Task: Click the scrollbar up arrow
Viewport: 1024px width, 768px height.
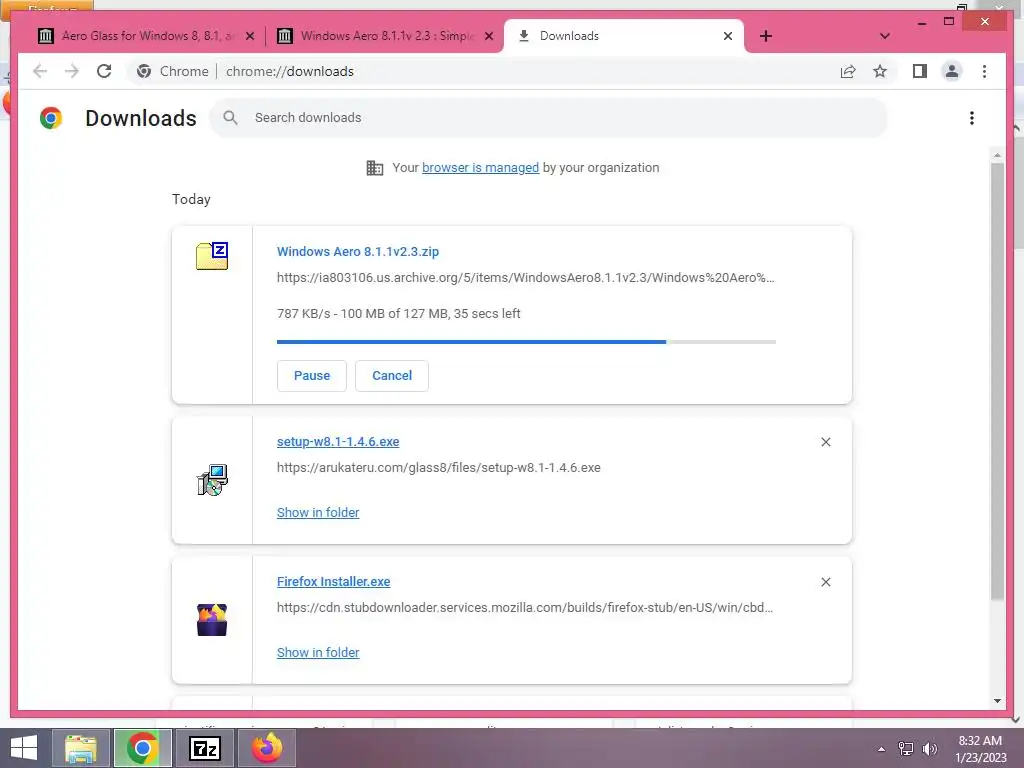Action: point(997,155)
